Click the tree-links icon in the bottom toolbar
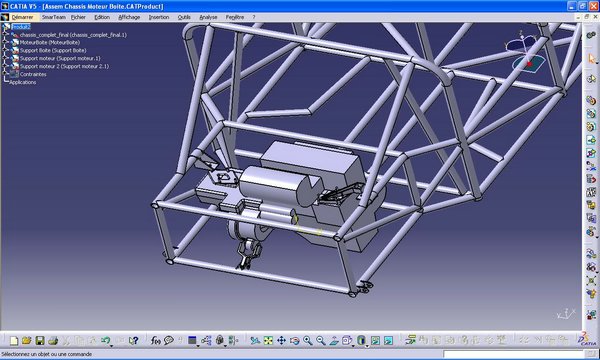The image size is (600, 360). [x=206, y=340]
